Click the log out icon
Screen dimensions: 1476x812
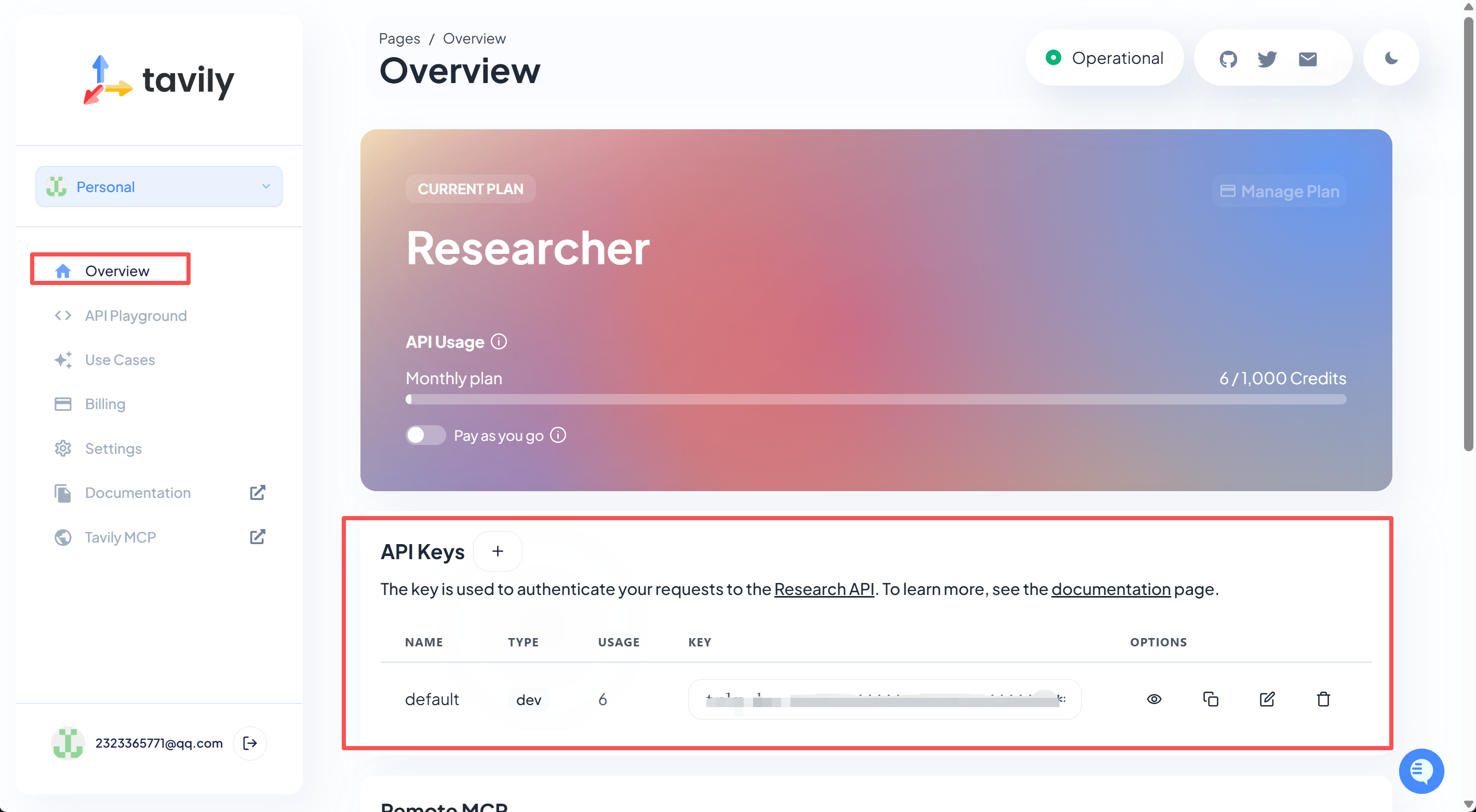pos(250,743)
